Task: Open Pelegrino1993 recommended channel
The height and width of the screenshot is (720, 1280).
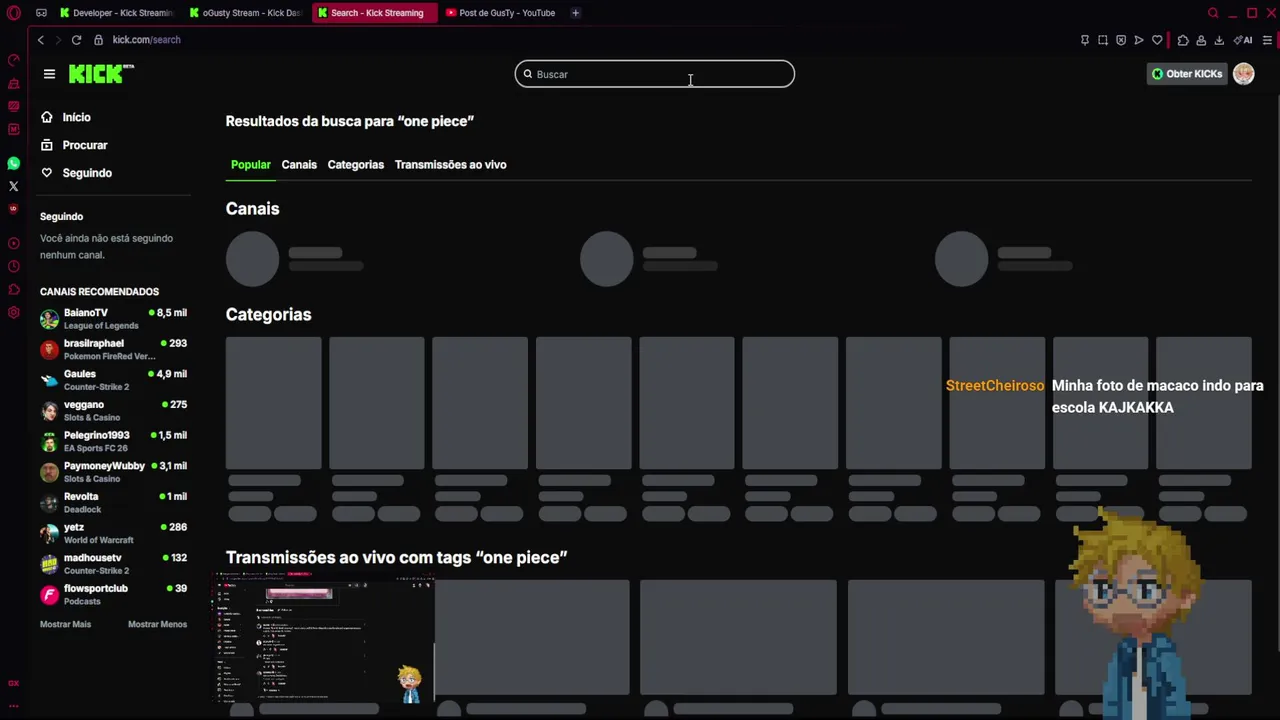Action: (113, 441)
